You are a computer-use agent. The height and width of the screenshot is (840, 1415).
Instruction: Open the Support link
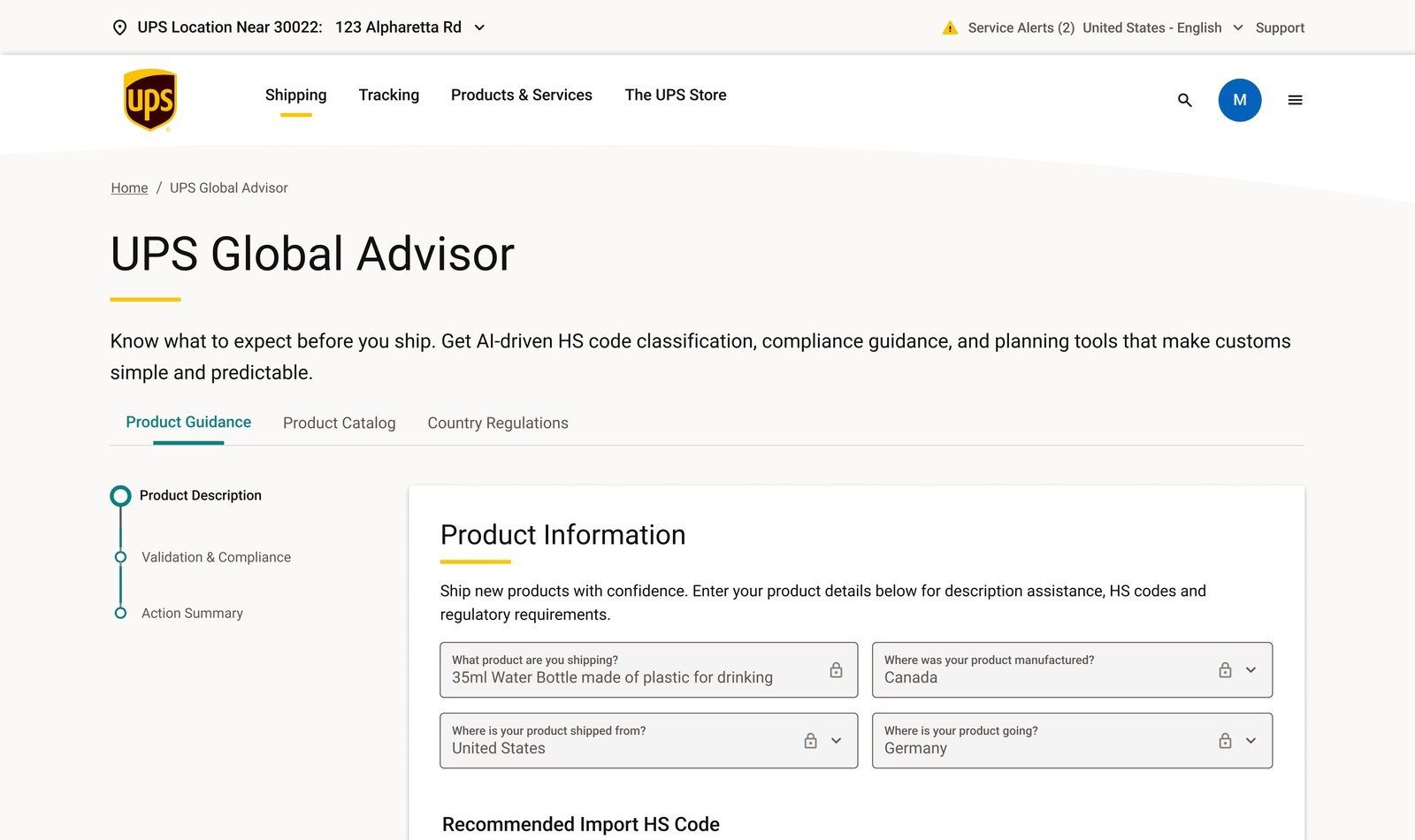pyautogui.click(x=1280, y=27)
